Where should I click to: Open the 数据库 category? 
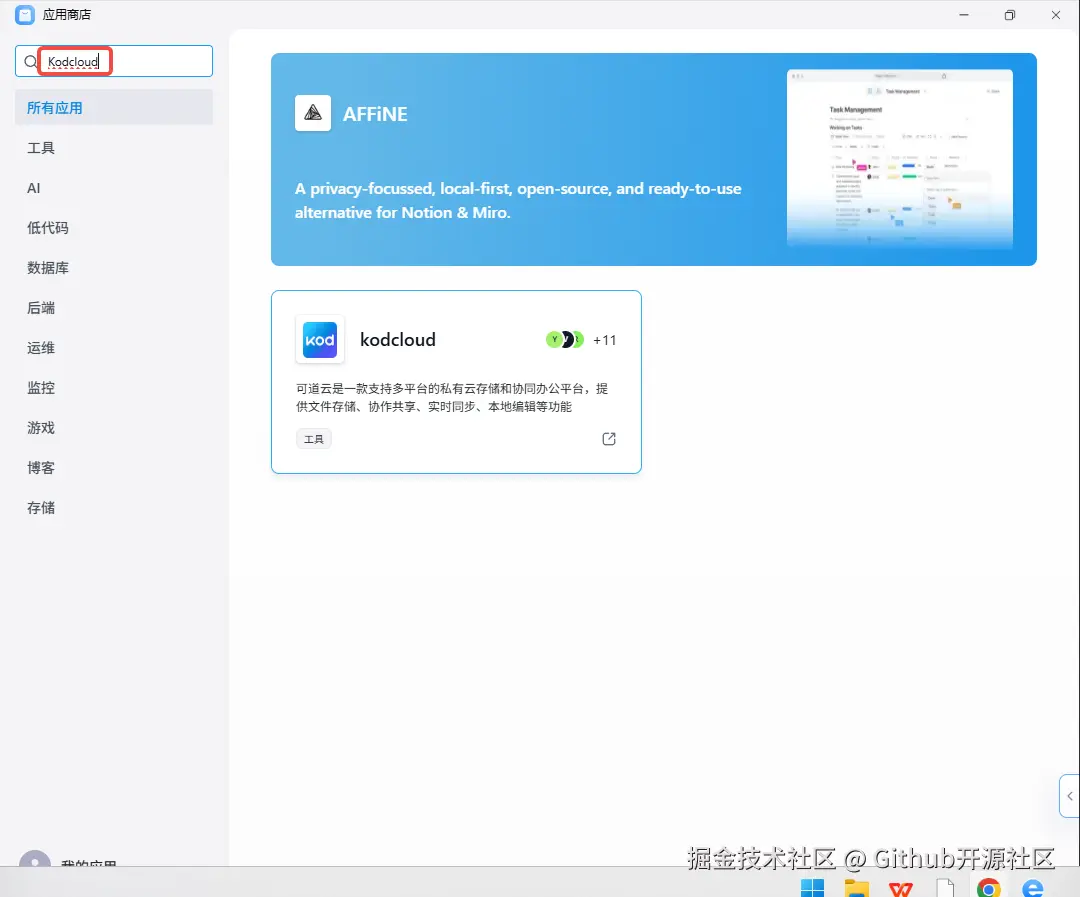(x=48, y=267)
